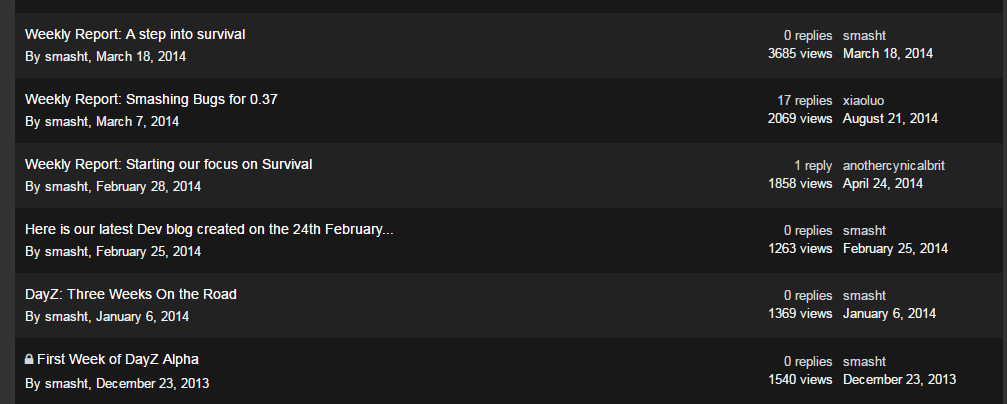
Task: View last poster xiaoluo's profile
Action: click(x=863, y=101)
